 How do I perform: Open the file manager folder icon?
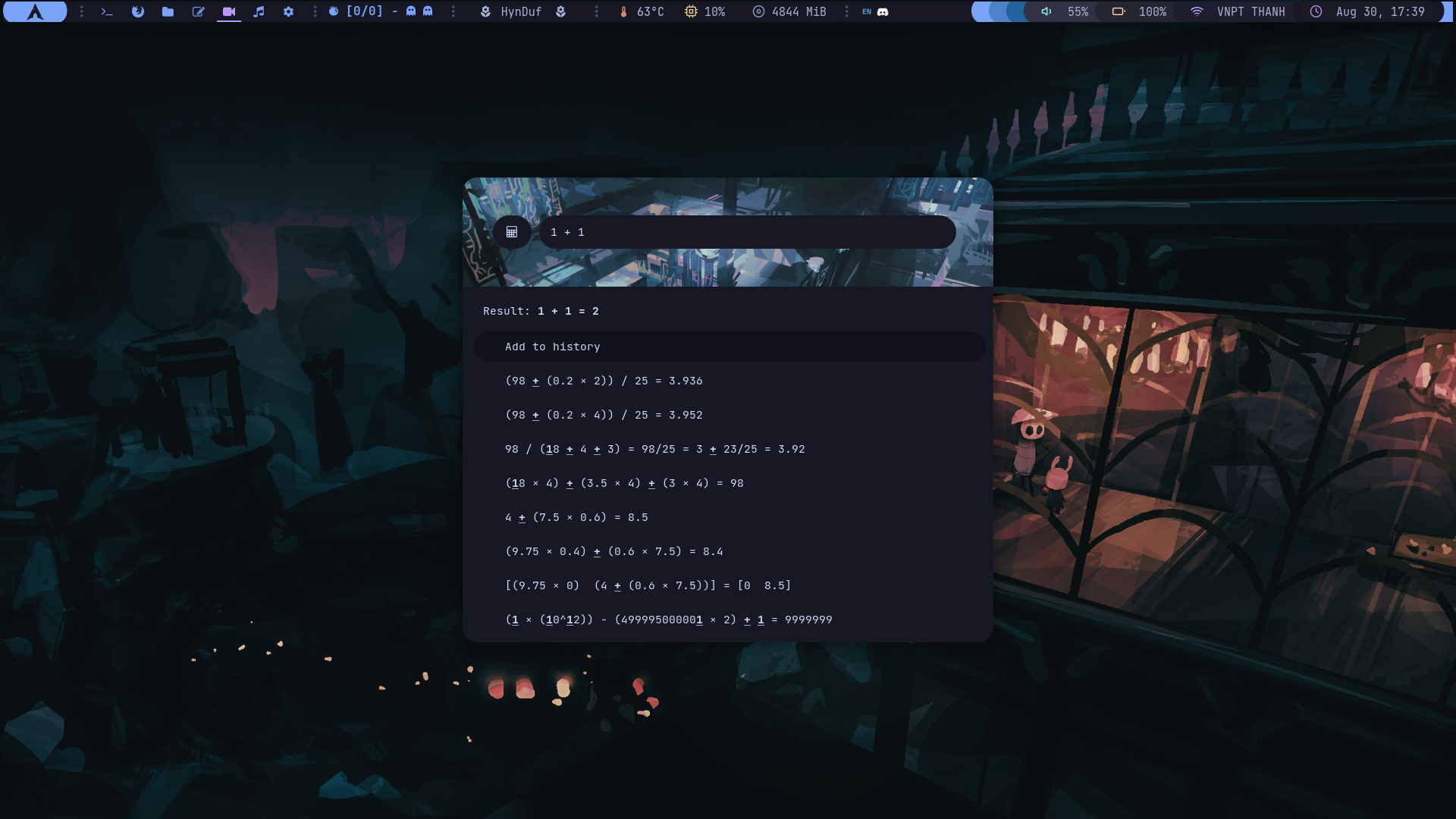coord(168,11)
